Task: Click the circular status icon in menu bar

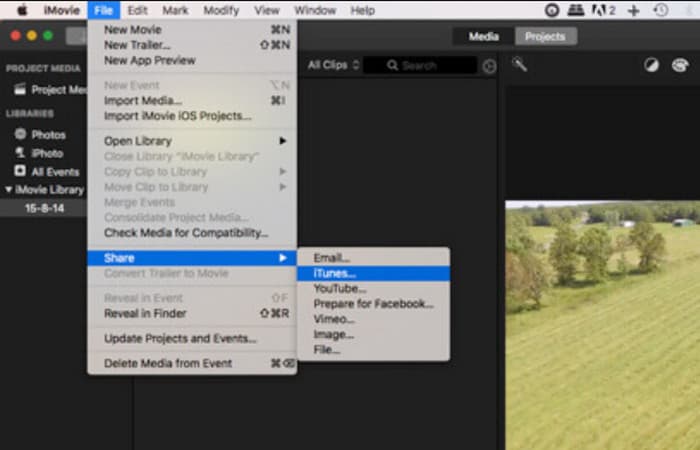Action: click(x=552, y=10)
